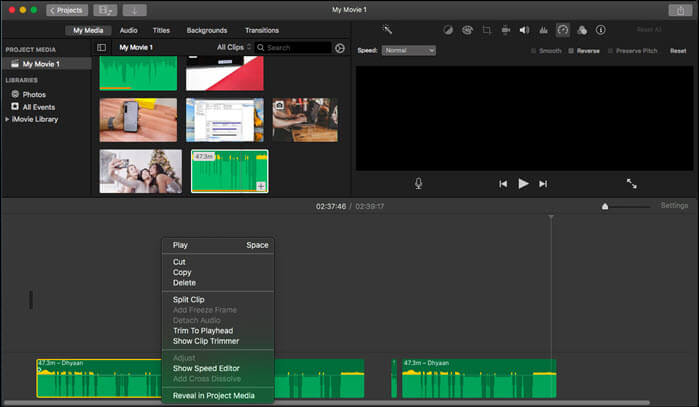Click the microphone voiceover icon
This screenshot has width=700, height=407.
pyautogui.click(x=418, y=183)
